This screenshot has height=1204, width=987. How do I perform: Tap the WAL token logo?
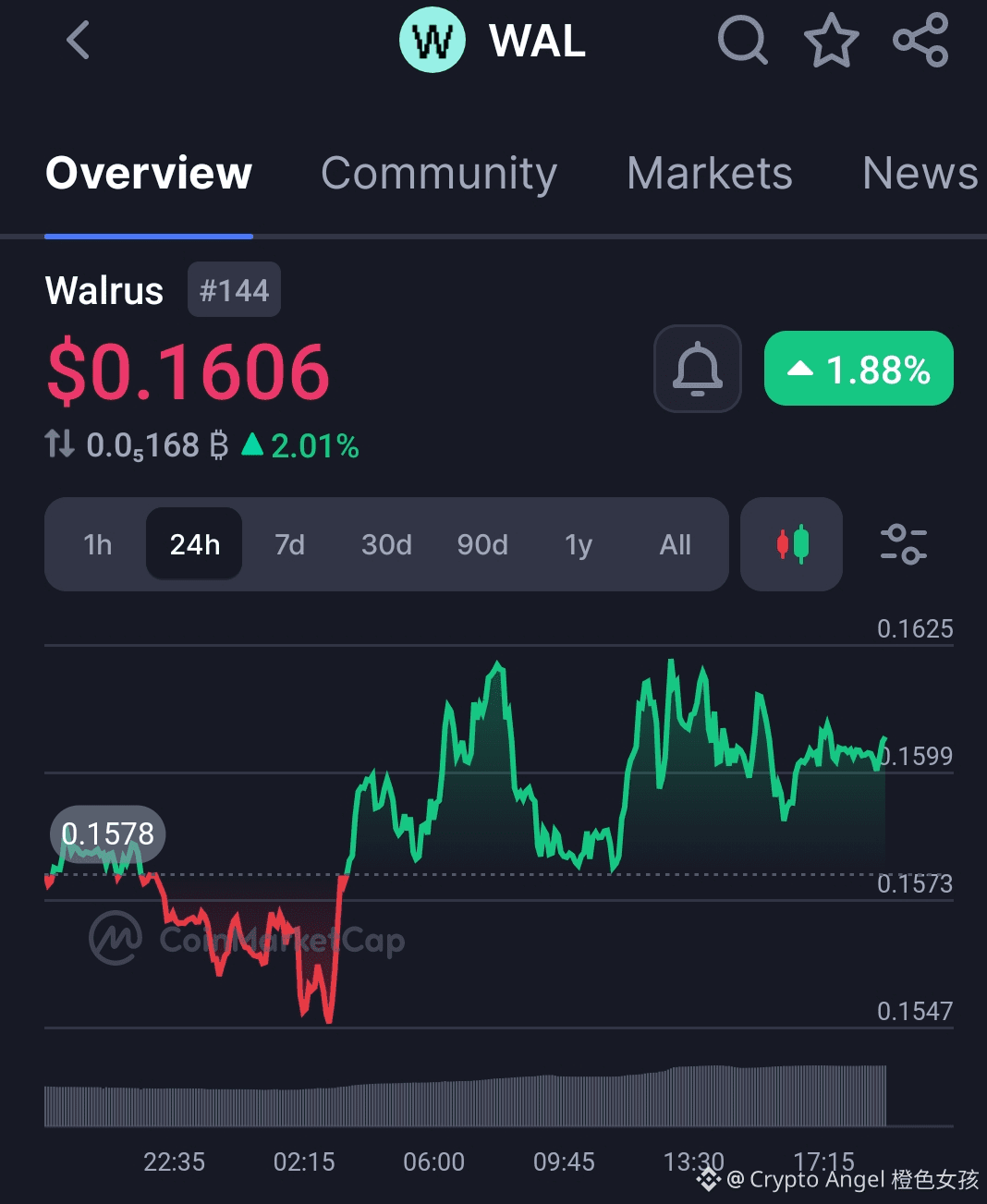coord(433,41)
